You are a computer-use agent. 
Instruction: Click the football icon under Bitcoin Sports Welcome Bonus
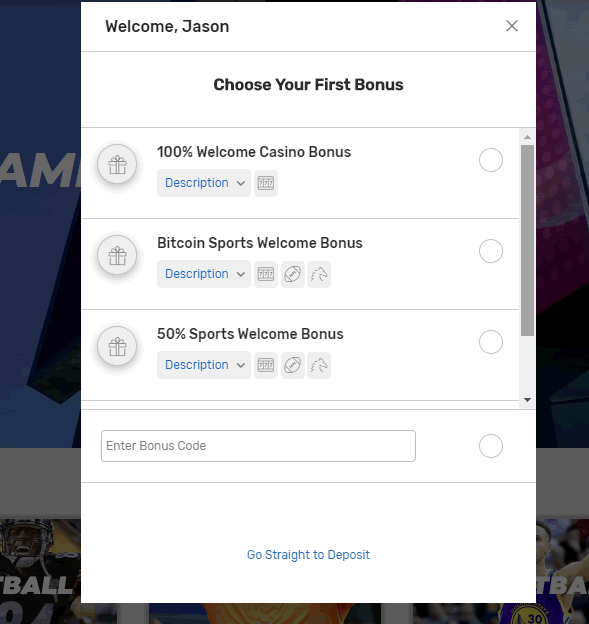[293, 274]
